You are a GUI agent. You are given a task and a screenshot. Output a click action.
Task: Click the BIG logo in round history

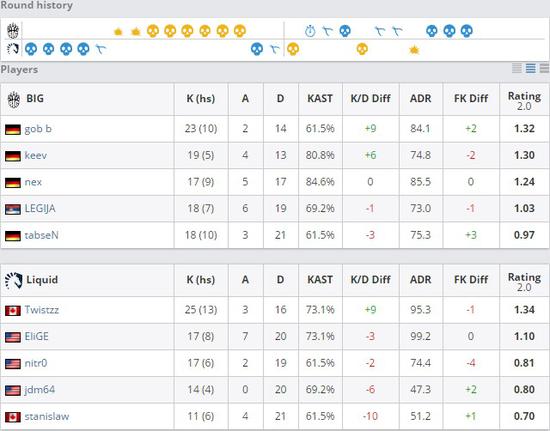[x=13, y=31]
